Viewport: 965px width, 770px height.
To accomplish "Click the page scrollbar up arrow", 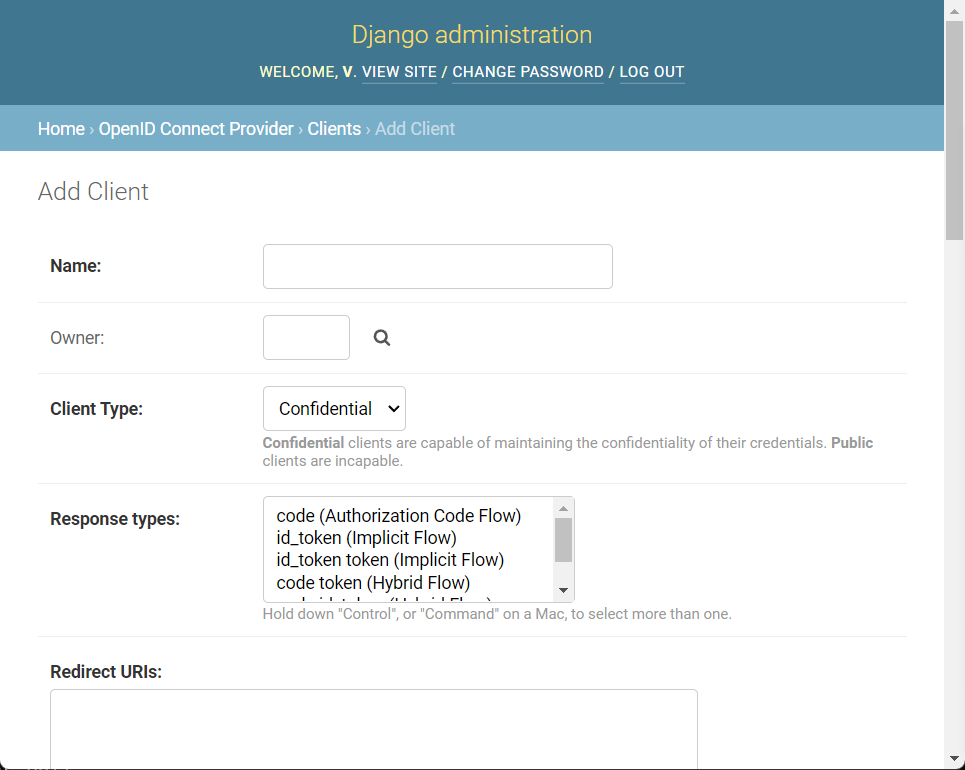I will (x=955, y=11).
